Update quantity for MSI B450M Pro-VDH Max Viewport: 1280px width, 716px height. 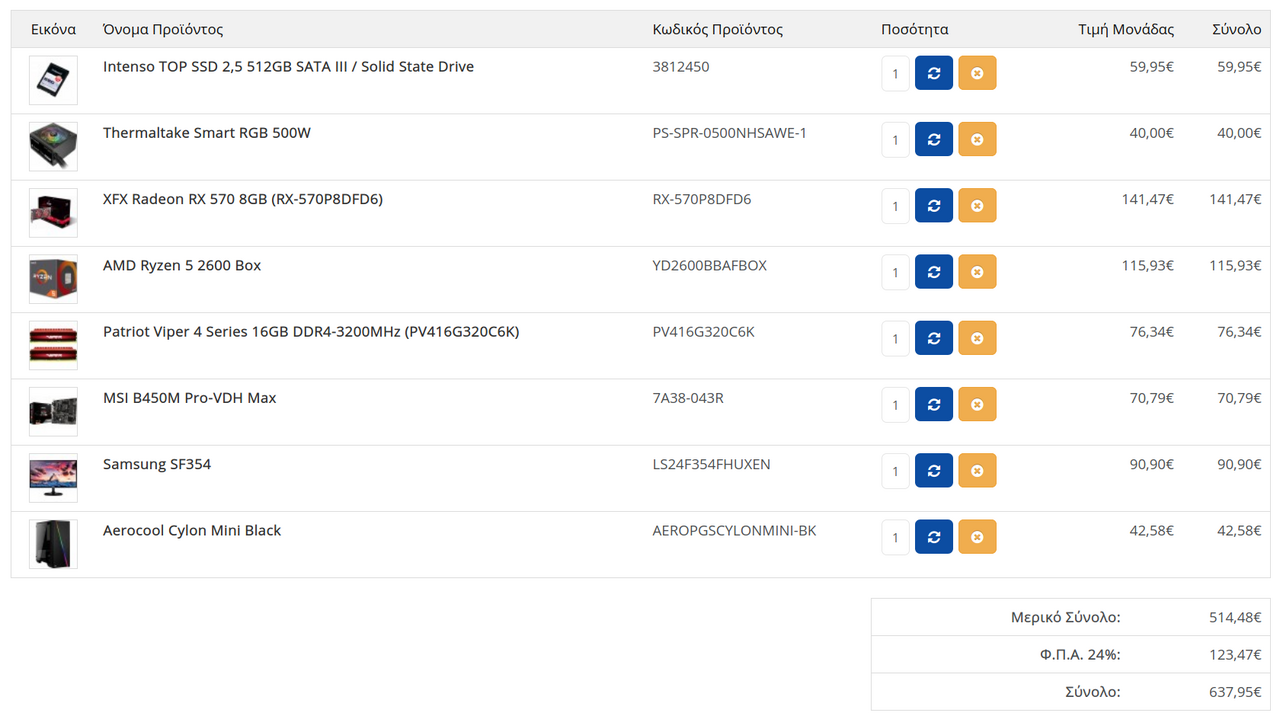tap(934, 404)
